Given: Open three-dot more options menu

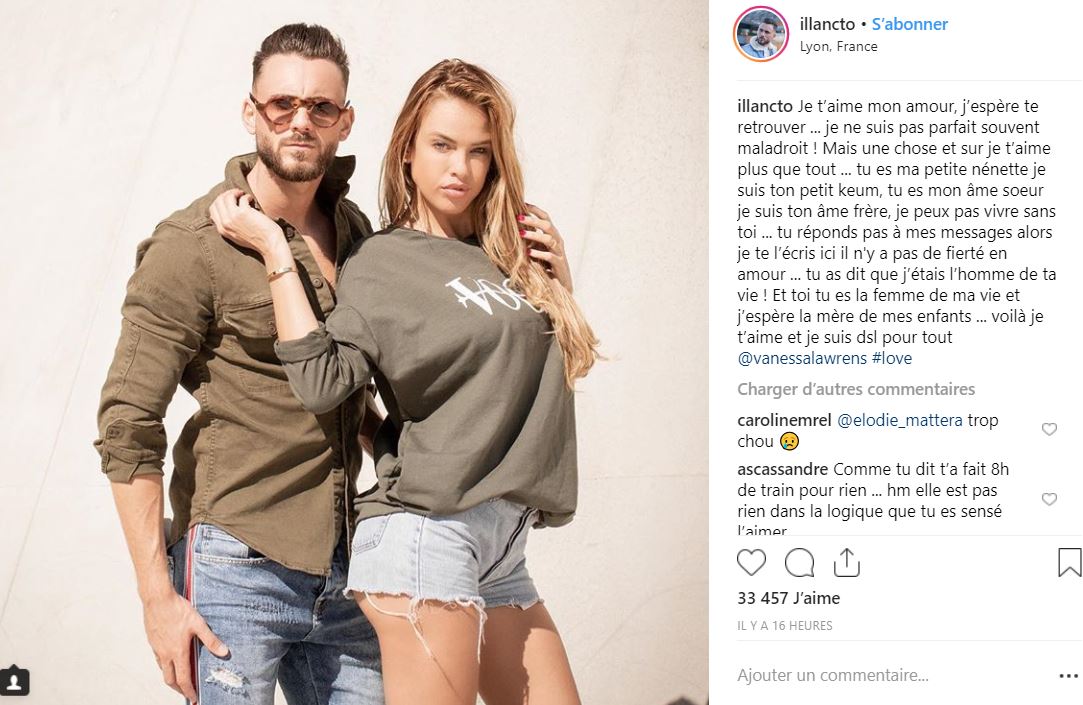Looking at the screenshot, I should pyautogui.click(x=1068, y=675).
